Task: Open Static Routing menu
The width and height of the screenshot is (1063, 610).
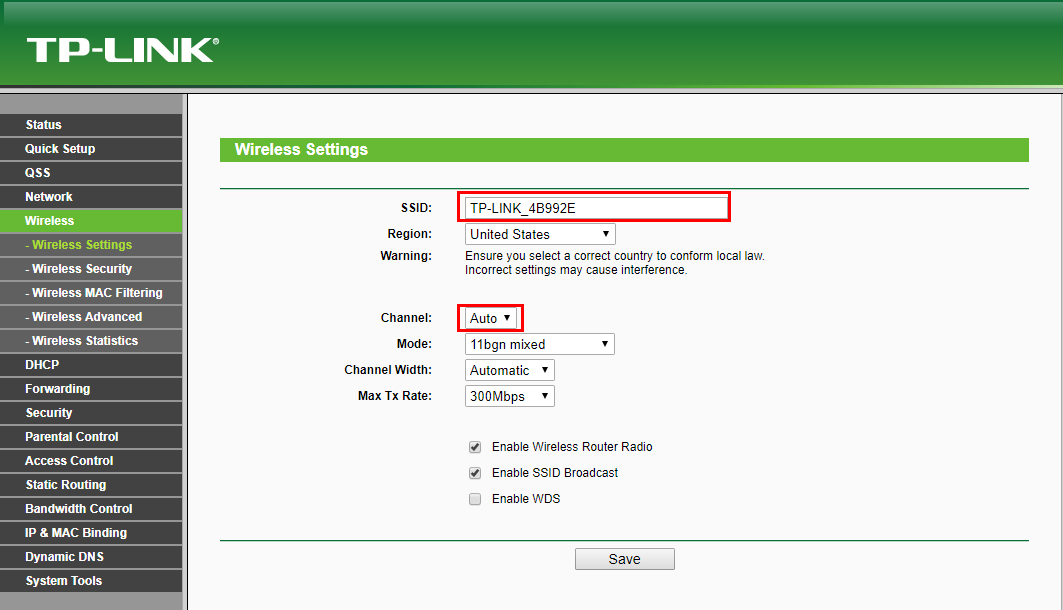Action: [91, 485]
